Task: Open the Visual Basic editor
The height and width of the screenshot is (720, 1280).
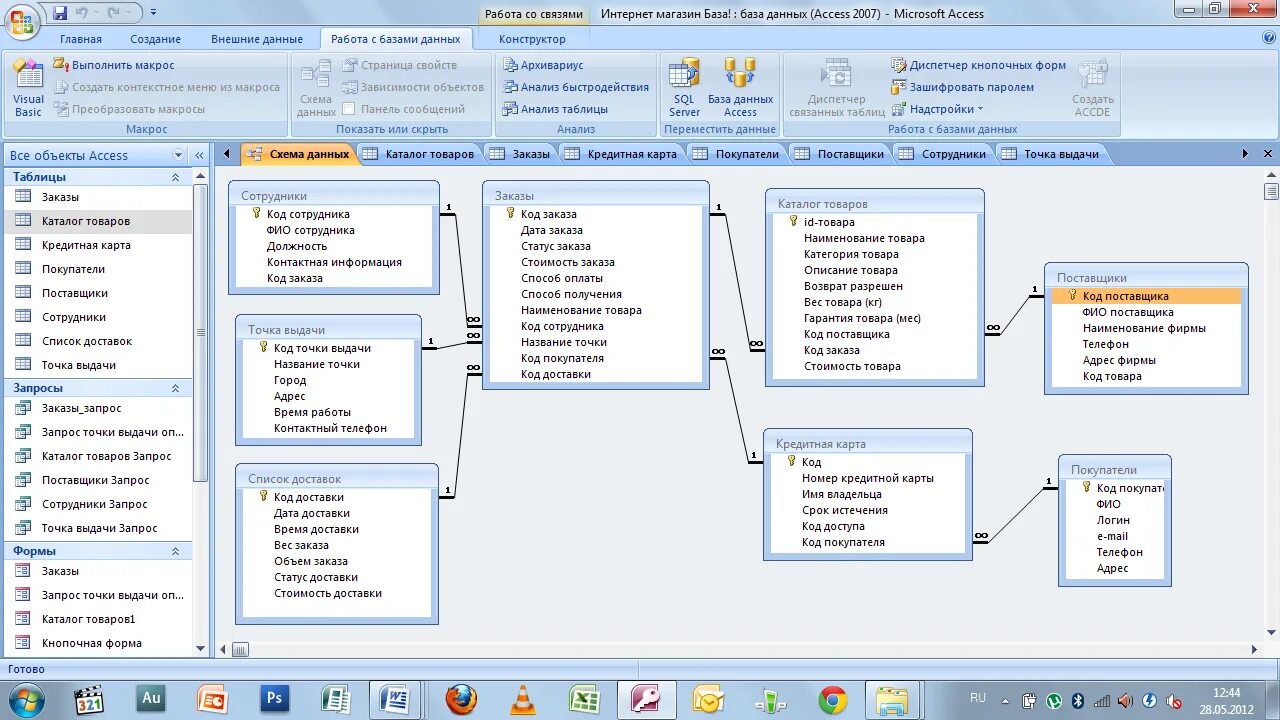Action: pyautogui.click(x=28, y=88)
